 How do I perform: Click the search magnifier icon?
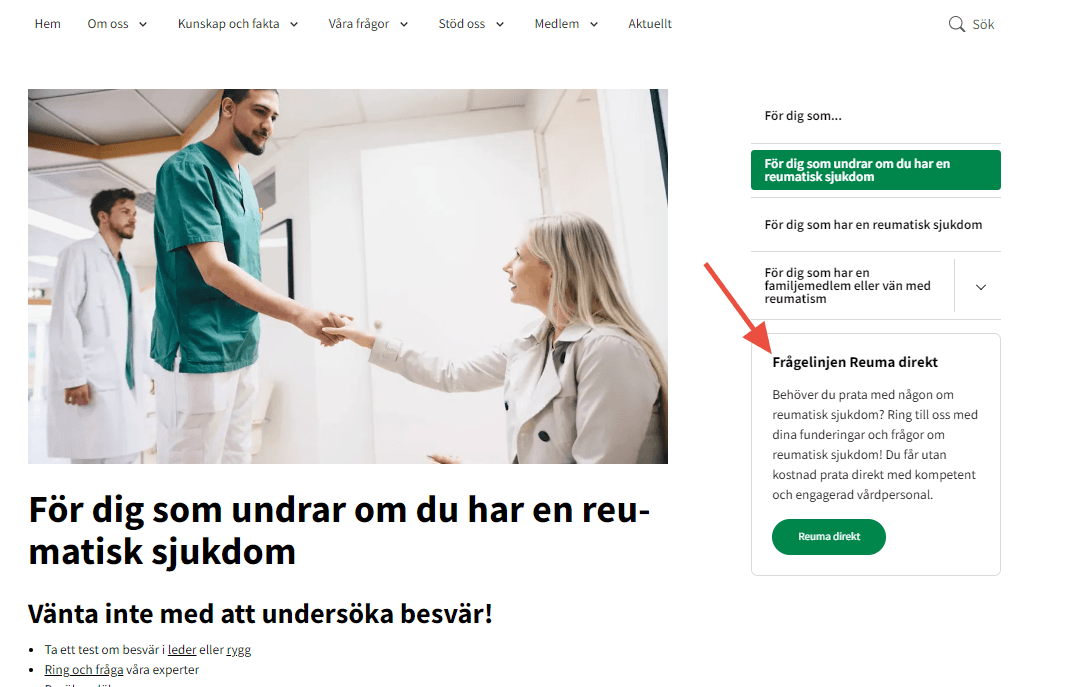(956, 24)
